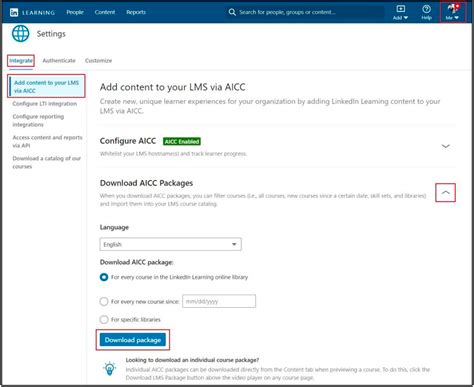Click 'Looking to download an individual course package?' text
Image resolution: width=474 pixels, height=387 pixels.
(x=192, y=360)
